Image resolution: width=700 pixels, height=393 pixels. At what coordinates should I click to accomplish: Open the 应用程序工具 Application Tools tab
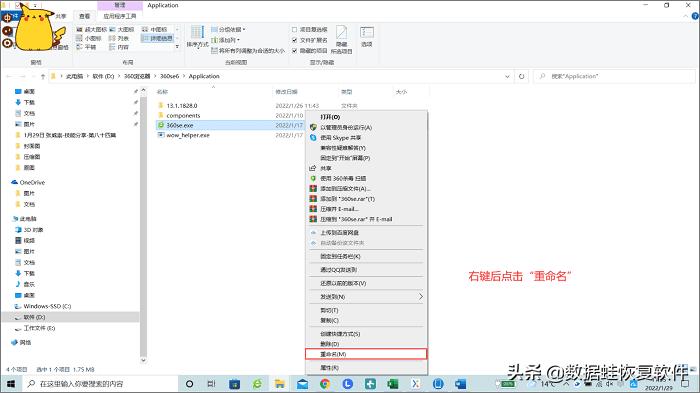(x=120, y=16)
